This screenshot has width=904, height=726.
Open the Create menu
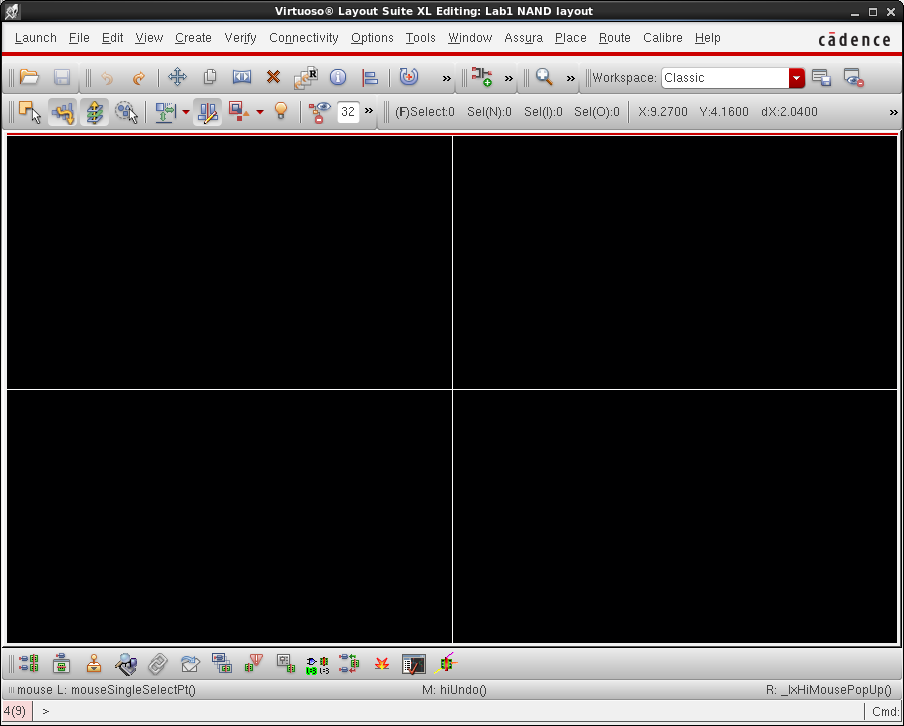193,37
